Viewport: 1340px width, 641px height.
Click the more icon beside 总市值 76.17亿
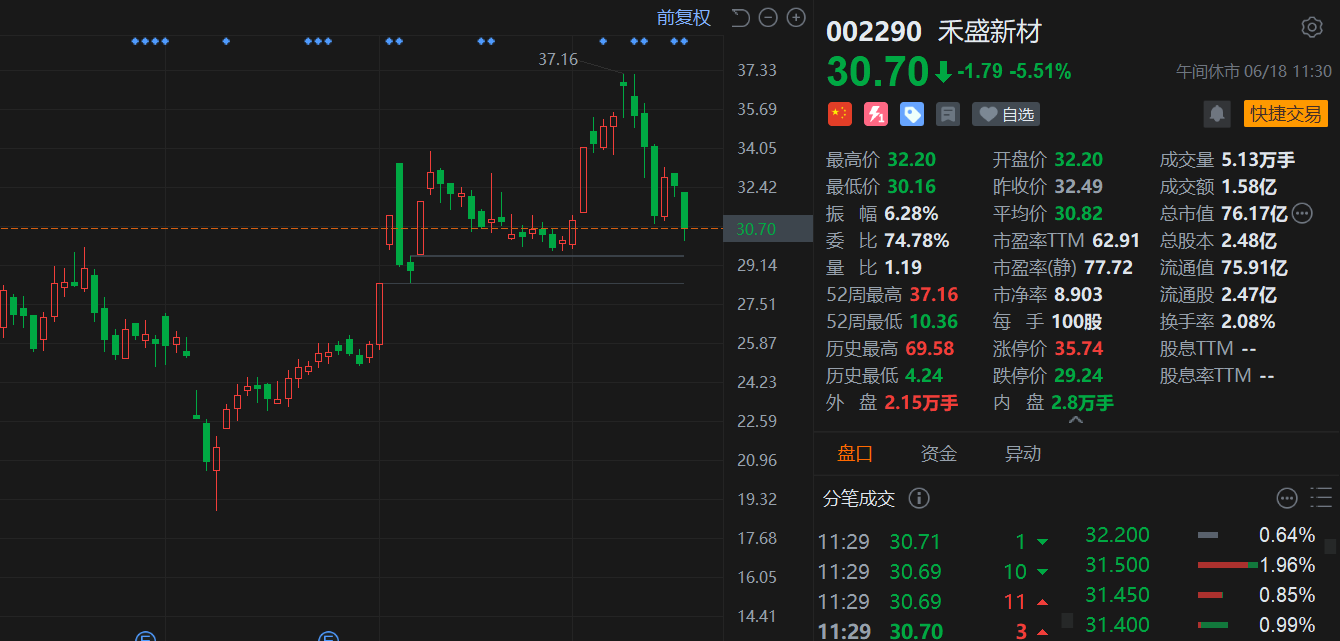1301,213
